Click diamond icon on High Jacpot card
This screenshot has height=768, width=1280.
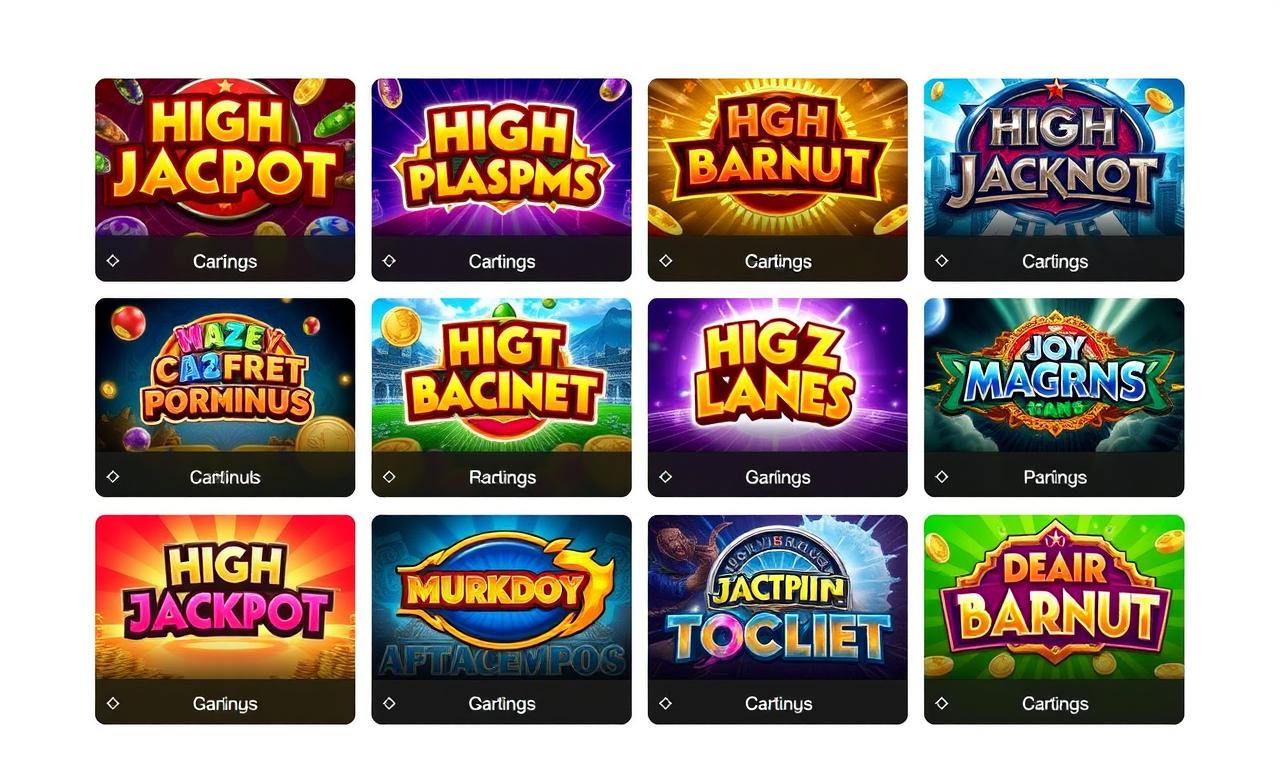[x=112, y=261]
